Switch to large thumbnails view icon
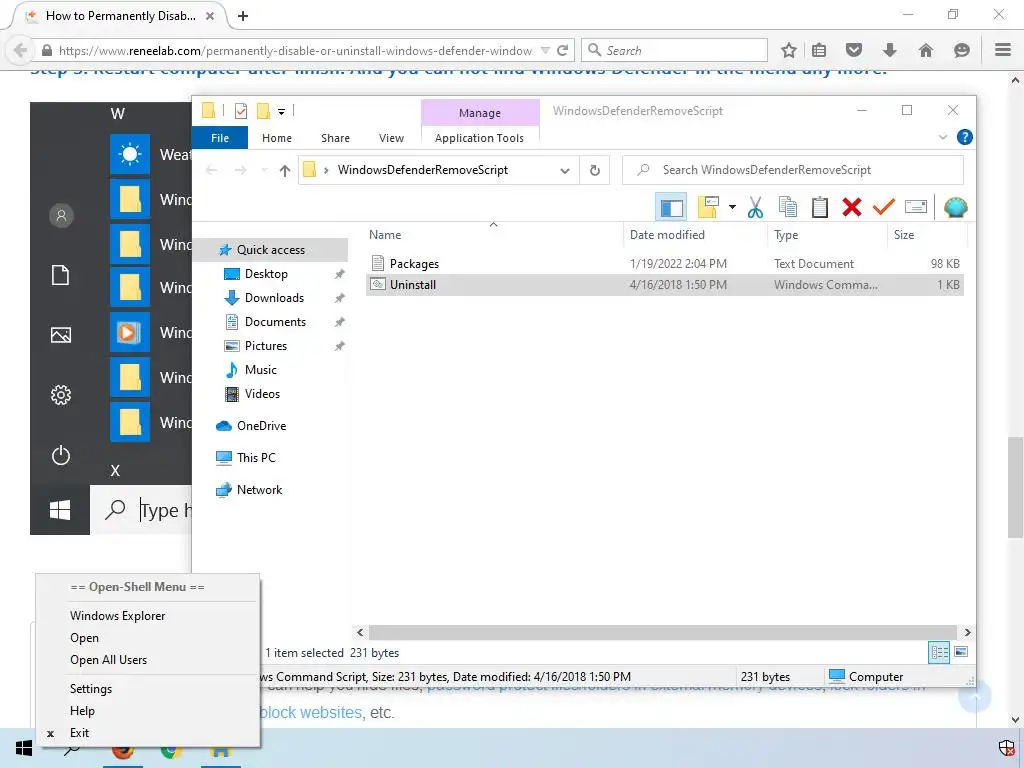 point(961,652)
